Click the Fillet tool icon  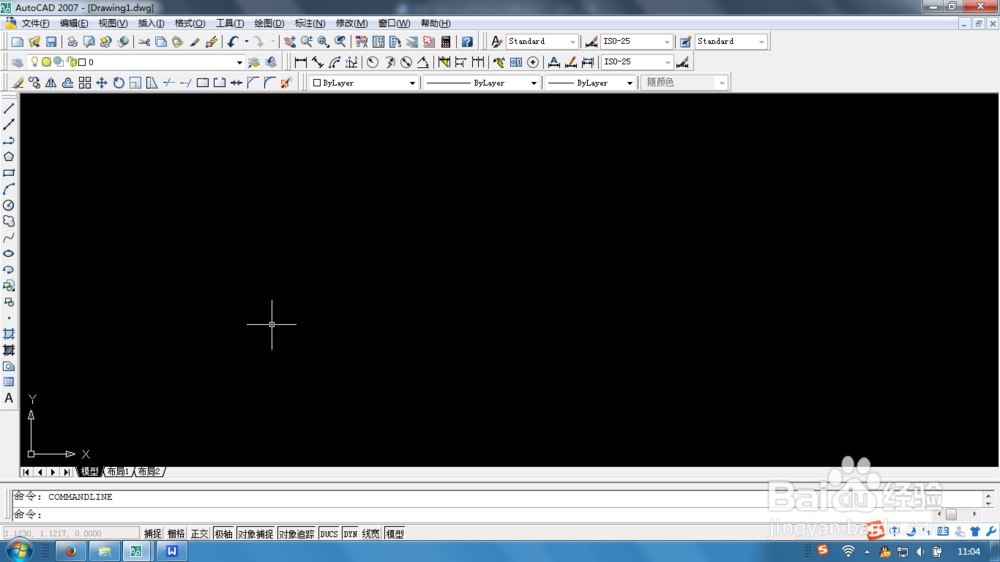(270, 83)
